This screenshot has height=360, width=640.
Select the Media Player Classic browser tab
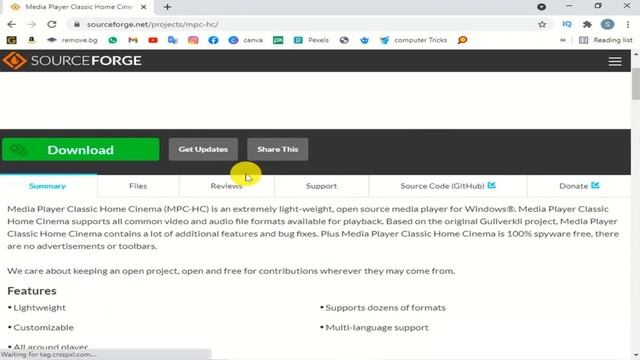[x=78, y=7]
